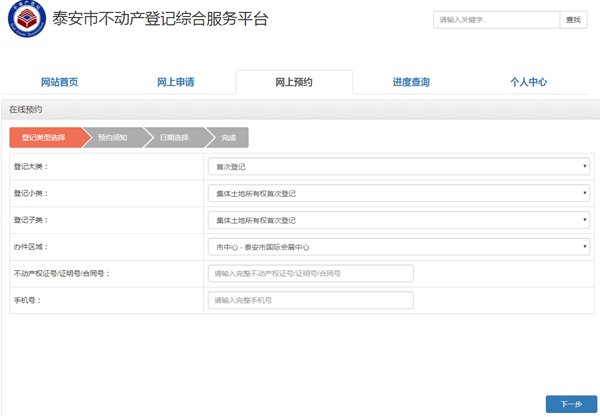Screen dimensions: 600x417
Task: Go to the 网站首页 tab
Action: click(x=59, y=83)
